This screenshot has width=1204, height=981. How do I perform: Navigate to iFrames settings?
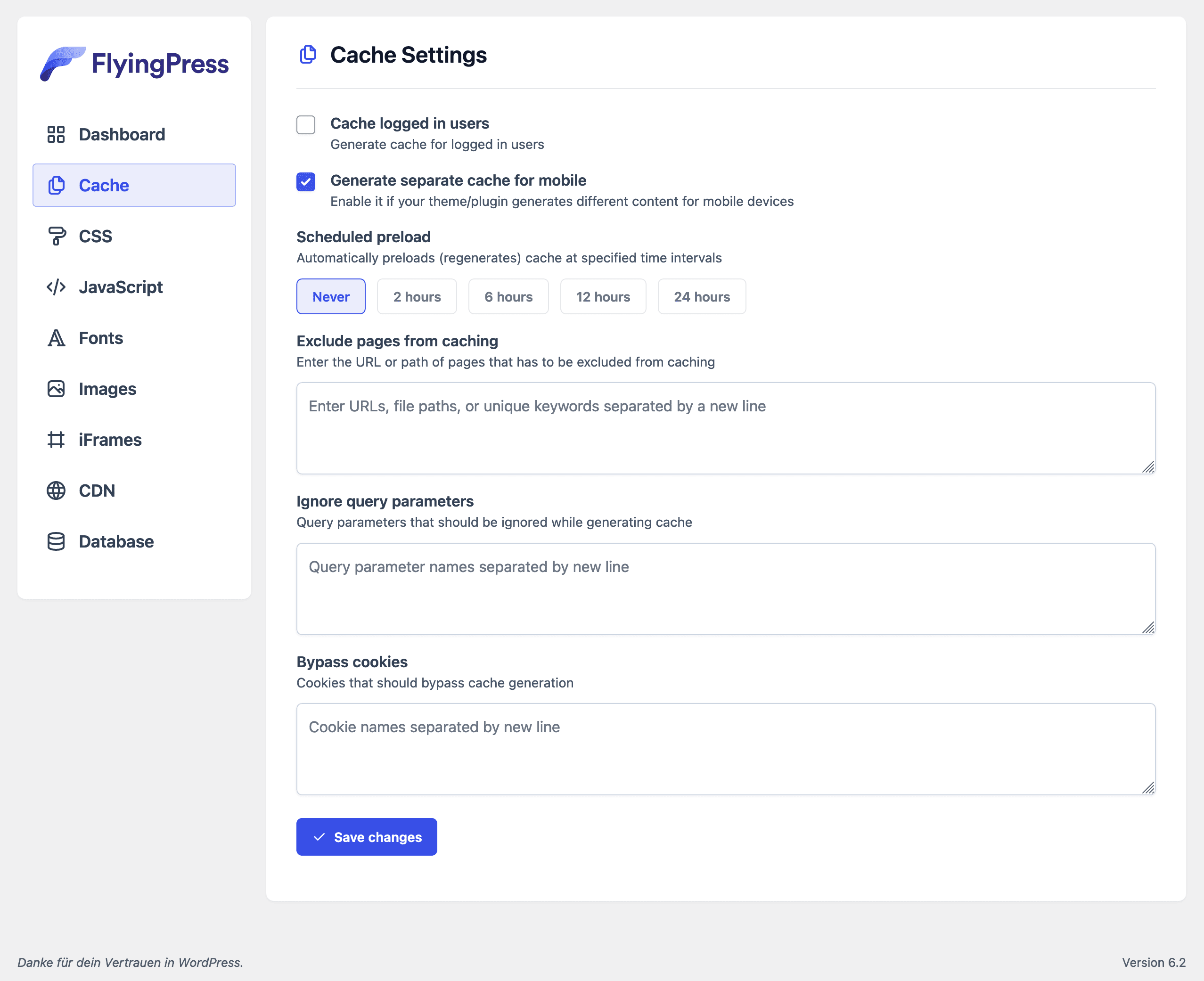134,440
